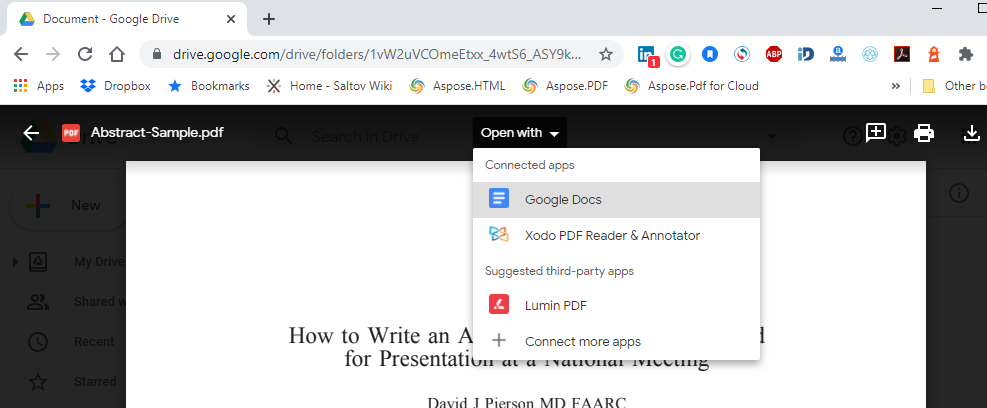987x408 pixels.
Task: Close the Document - Google Drive tab
Action: (231, 19)
